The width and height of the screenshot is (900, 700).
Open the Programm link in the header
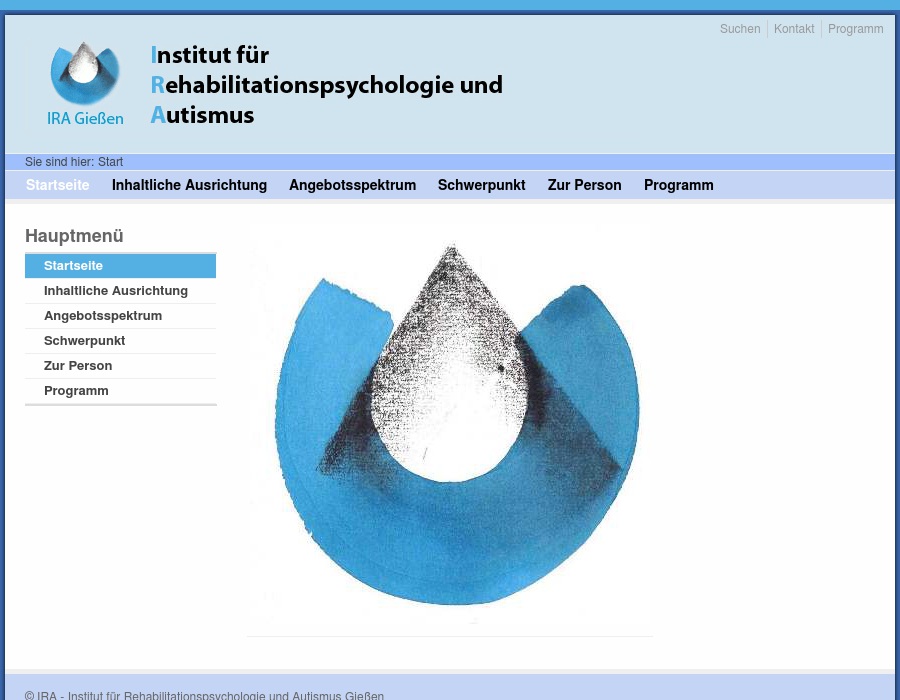click(x=856, y=29)
